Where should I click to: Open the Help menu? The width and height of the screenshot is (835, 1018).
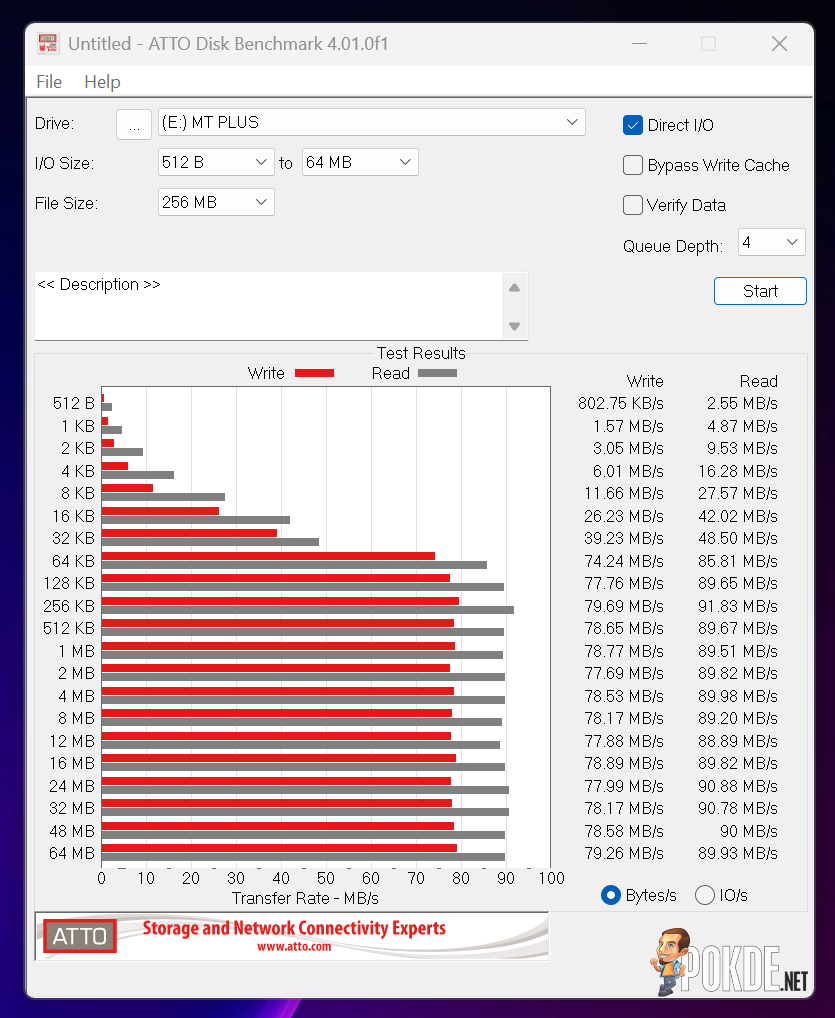[x=103, y=82]
